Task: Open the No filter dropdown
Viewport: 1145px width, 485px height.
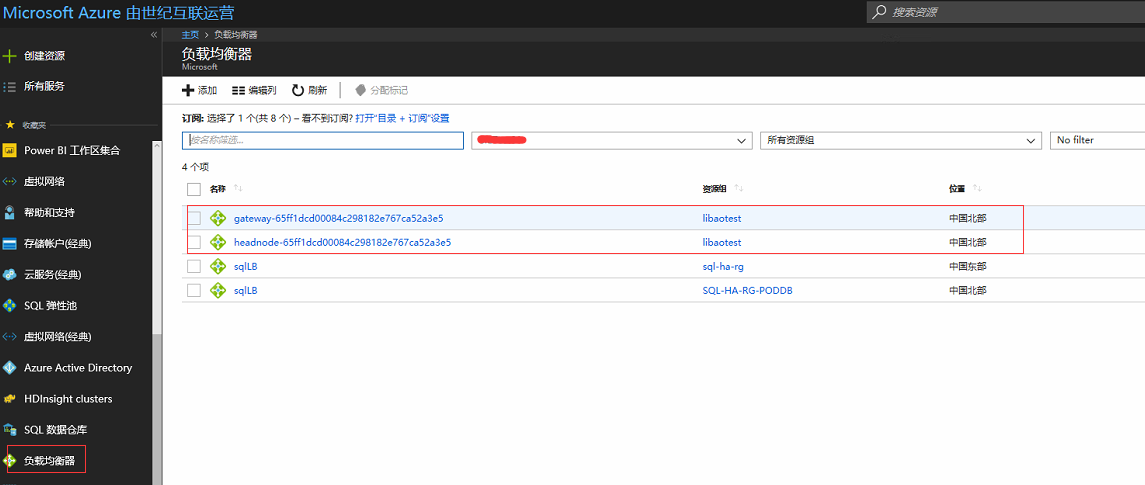Action: click(x=1096, y=141)
